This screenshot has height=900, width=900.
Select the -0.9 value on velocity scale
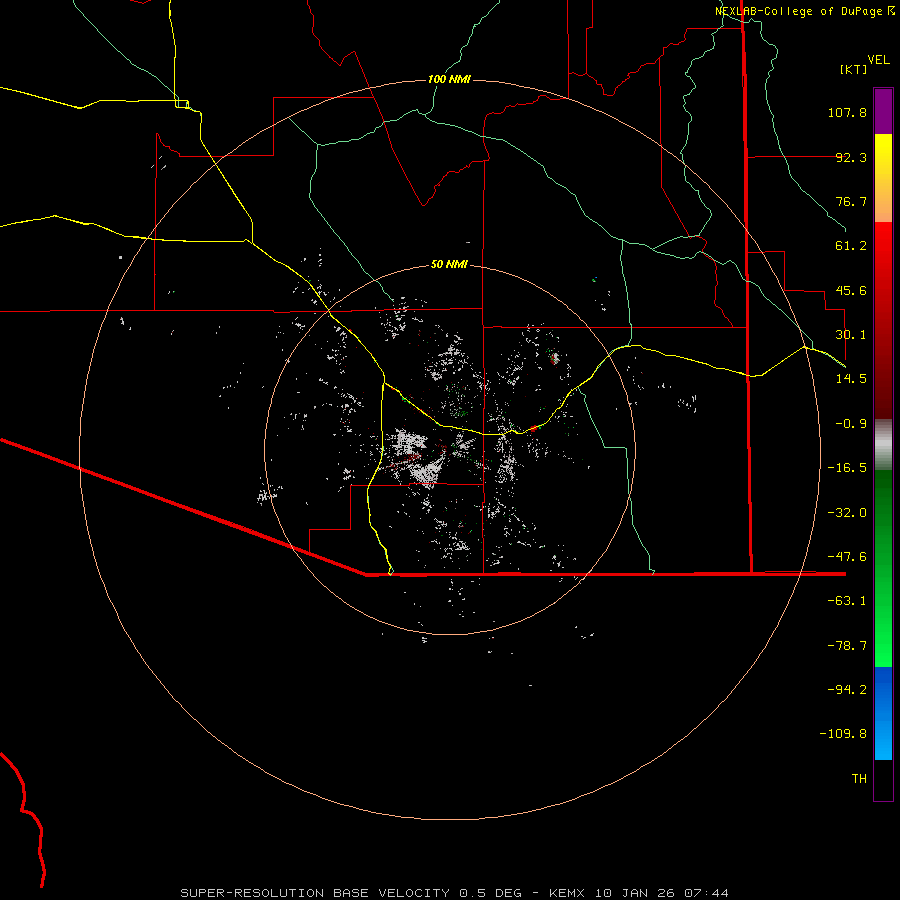[851, 424]
